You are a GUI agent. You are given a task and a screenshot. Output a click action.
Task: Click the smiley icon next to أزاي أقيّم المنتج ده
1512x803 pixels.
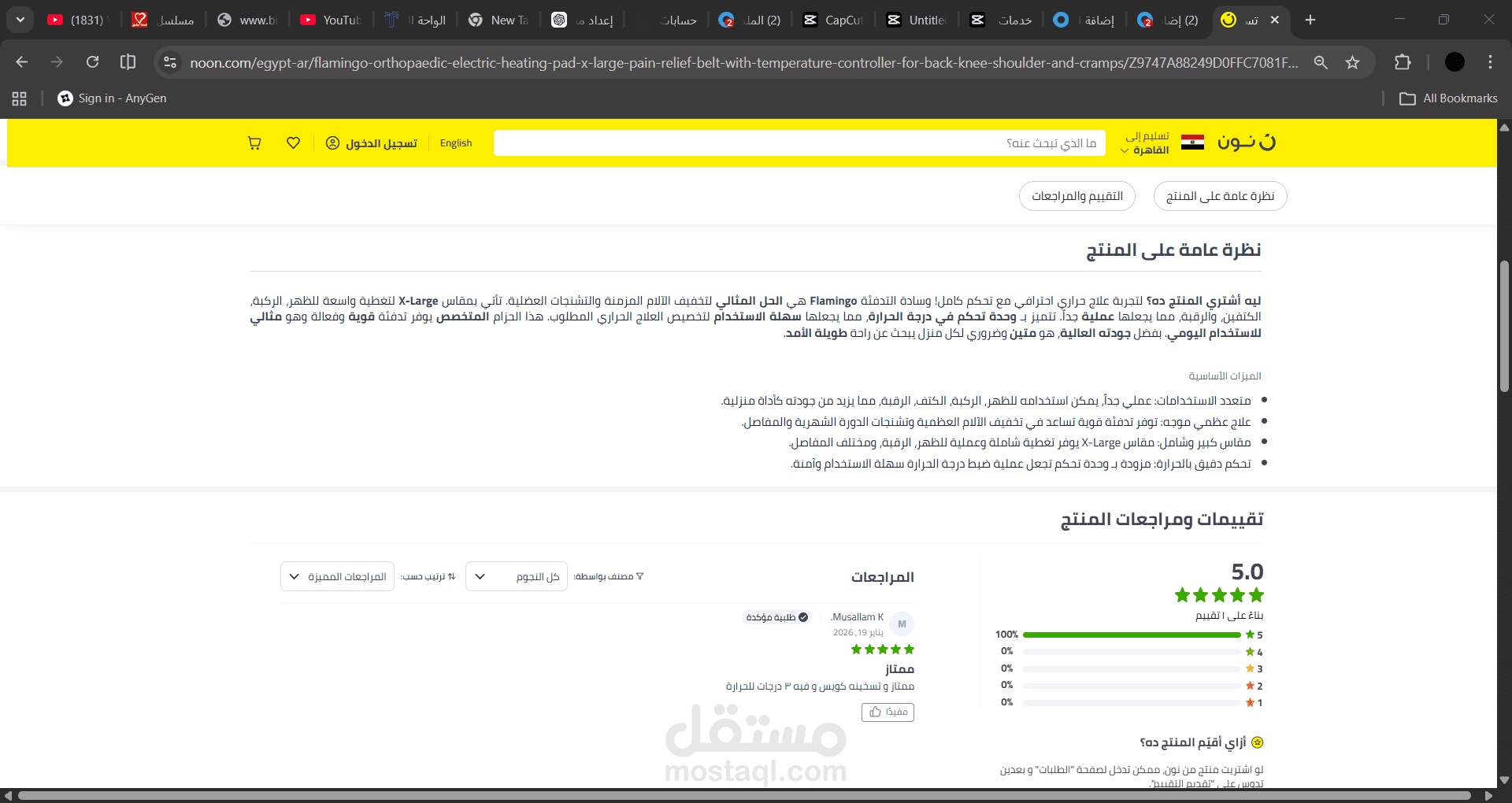click(1258, 742)
